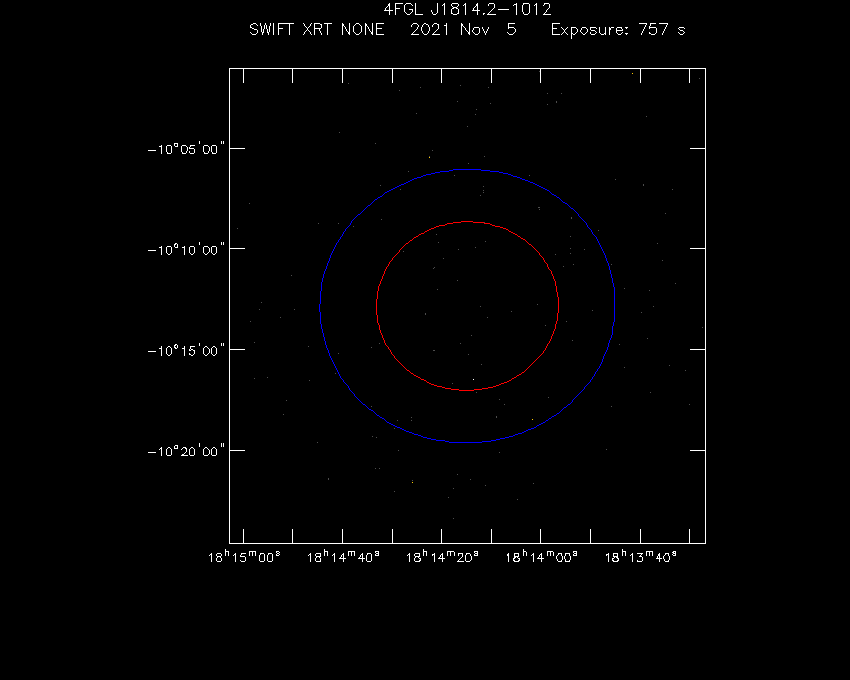Select the 18h13m40s right ascension label
The height and width of the screenshot is (680, 850).
[x=640, y=557]
